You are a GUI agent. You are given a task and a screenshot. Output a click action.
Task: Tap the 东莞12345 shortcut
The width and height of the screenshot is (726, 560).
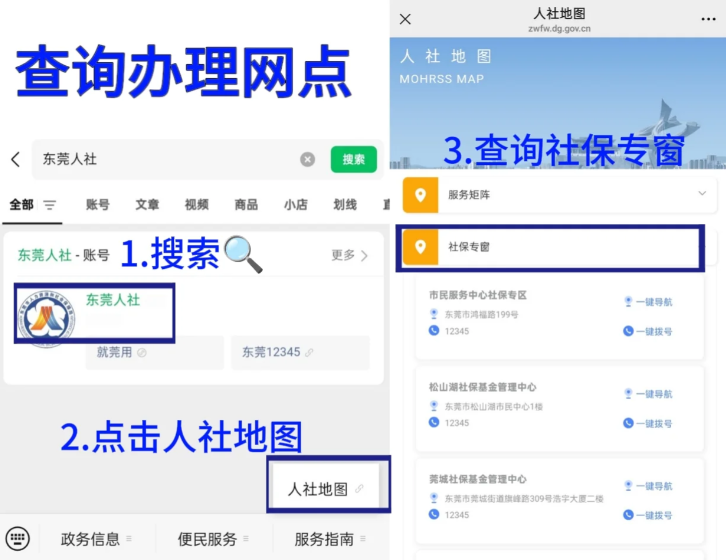277,352
